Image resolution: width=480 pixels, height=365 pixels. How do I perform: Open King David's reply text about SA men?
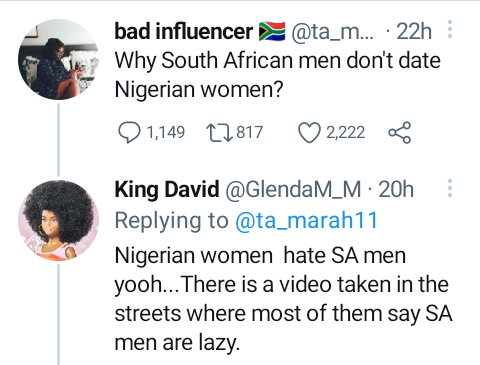[283, 299]
